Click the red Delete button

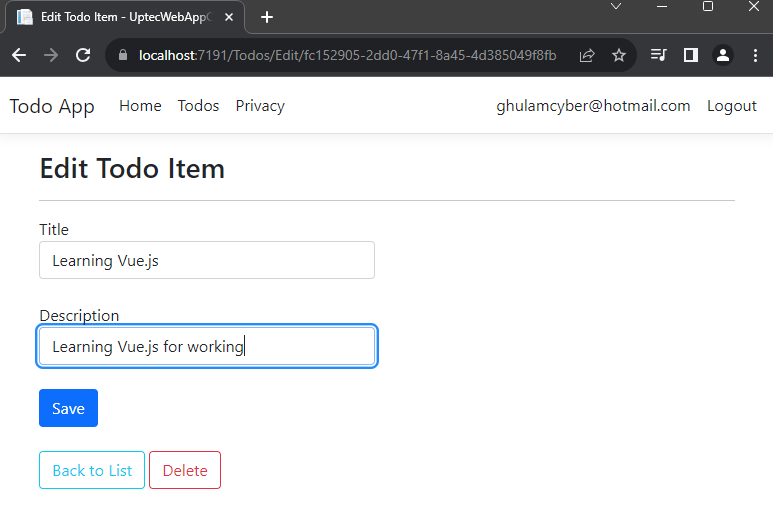pos(185,471)
